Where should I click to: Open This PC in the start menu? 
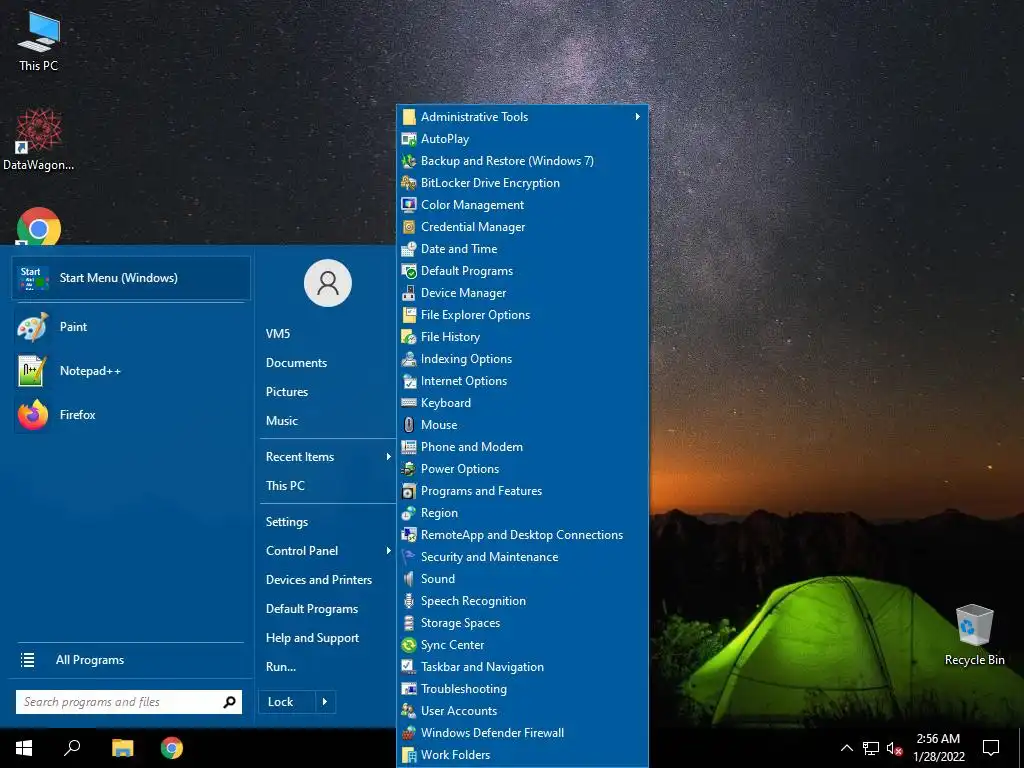285,486
